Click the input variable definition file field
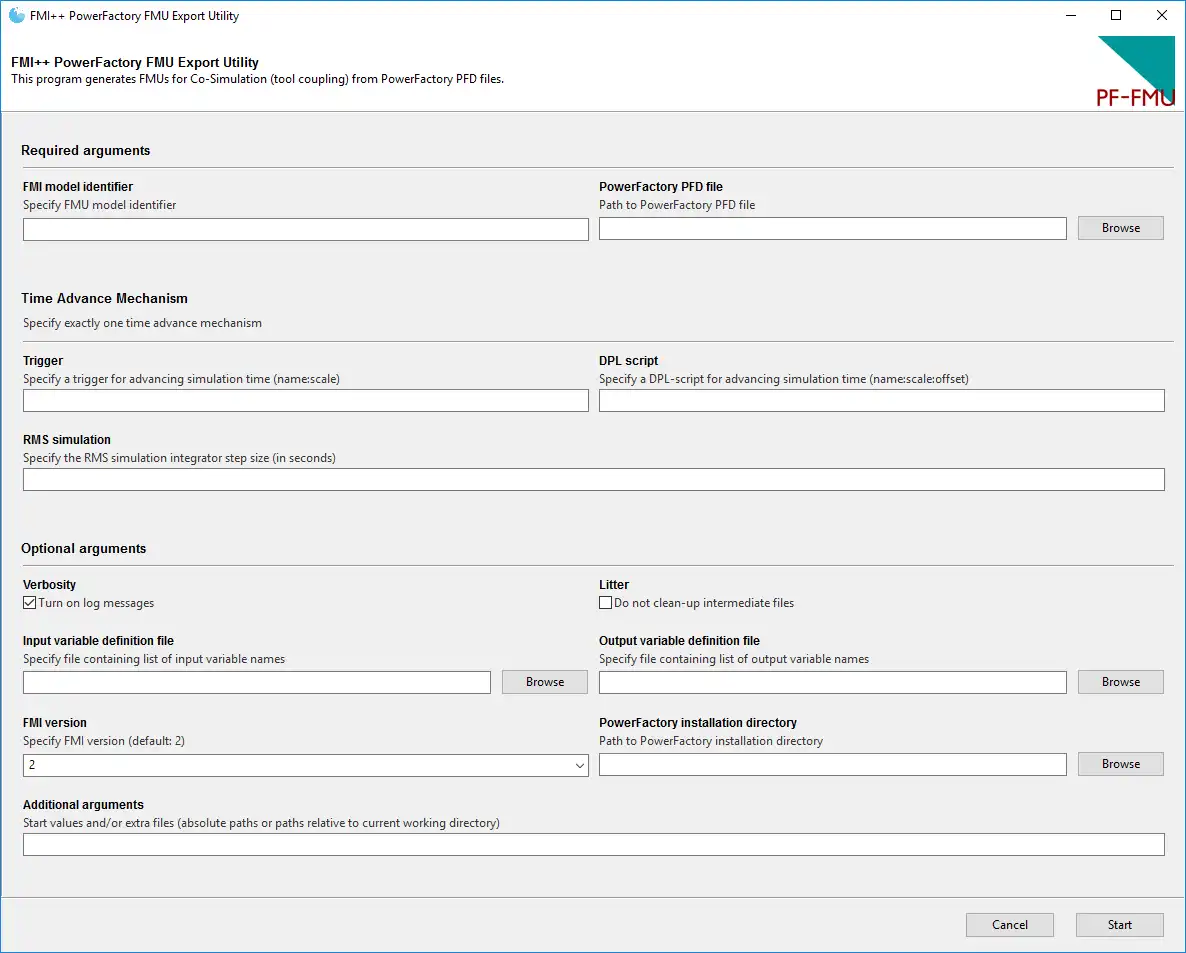1186x953 pixels. click(x=256, y=682)
